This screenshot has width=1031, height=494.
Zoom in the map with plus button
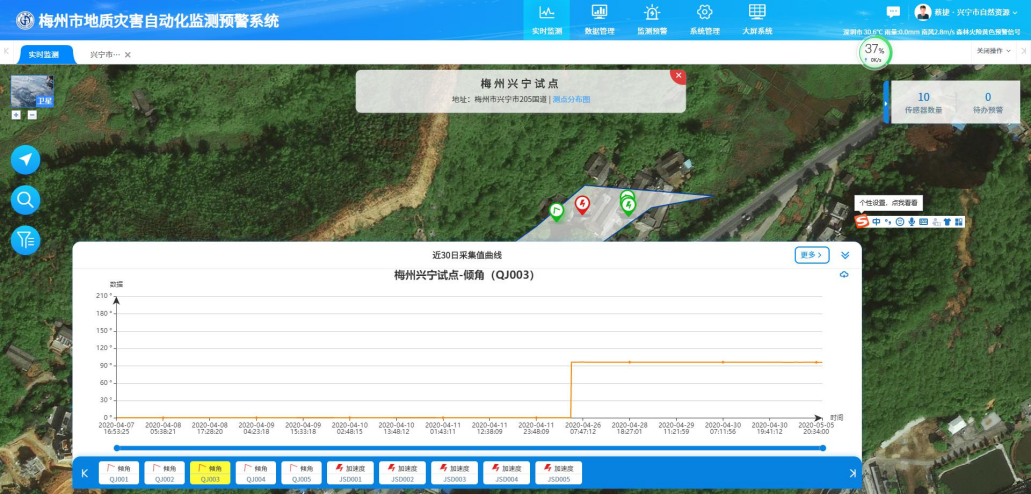click(16, 115)
